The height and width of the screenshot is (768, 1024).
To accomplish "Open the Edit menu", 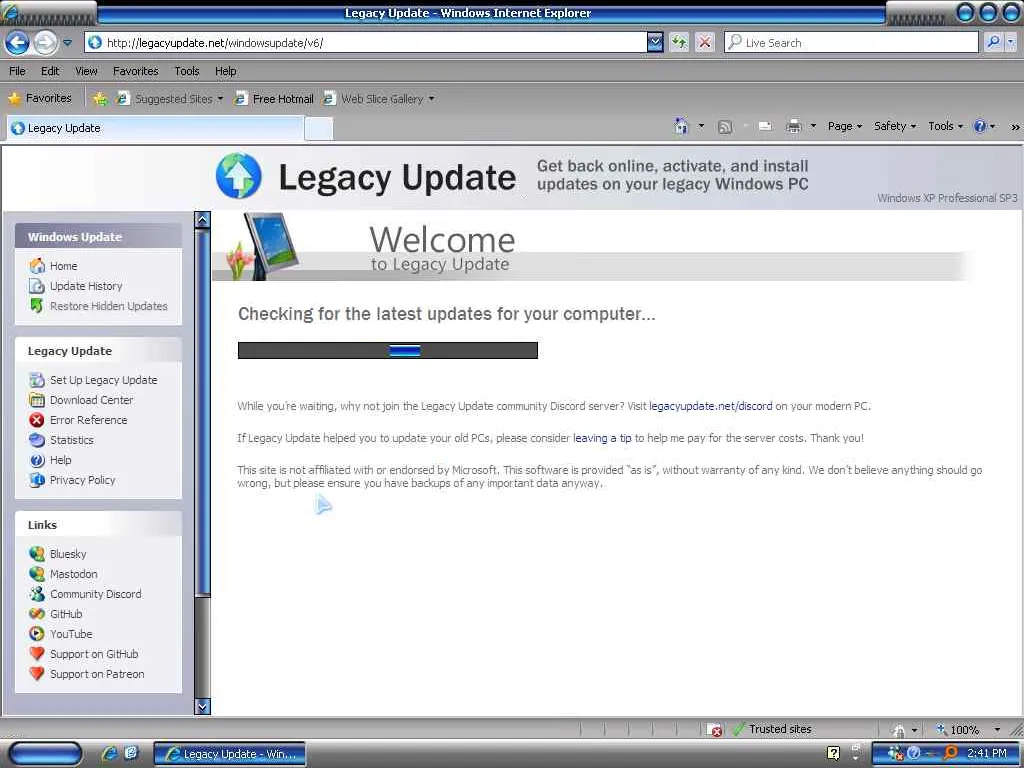I will click(x=50, y=71).
